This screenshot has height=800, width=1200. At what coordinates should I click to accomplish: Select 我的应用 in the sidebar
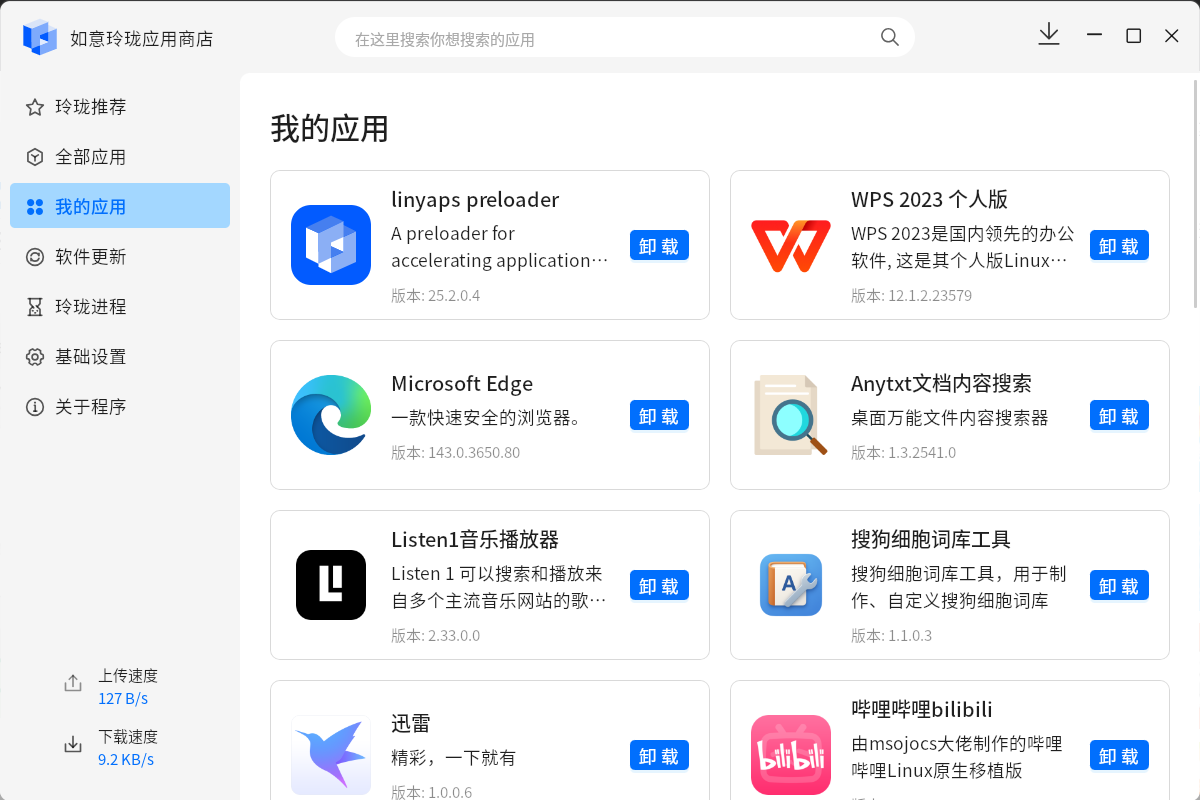tap(120, 207)
